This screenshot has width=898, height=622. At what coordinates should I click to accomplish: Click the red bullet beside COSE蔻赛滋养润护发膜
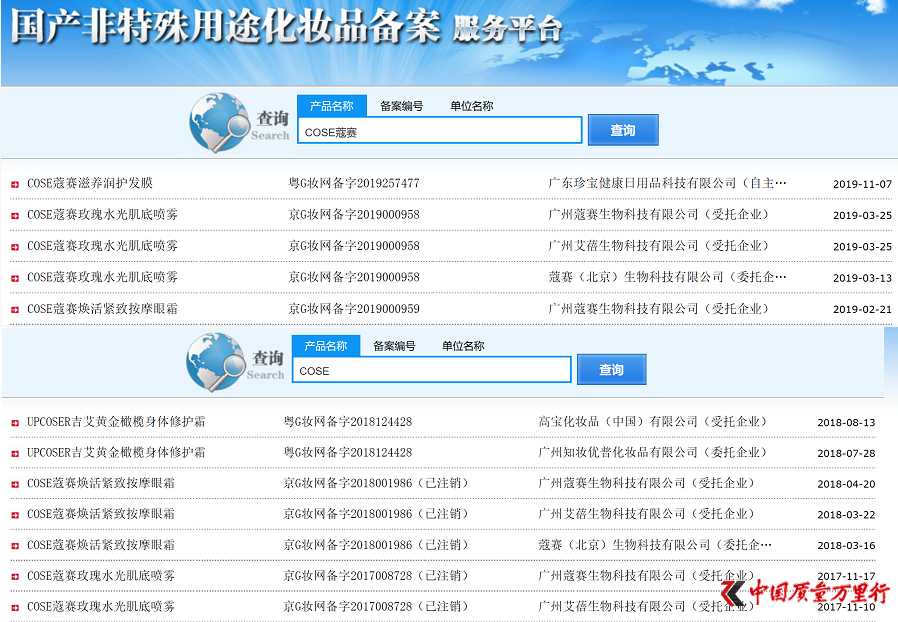[x=15, y=184]
